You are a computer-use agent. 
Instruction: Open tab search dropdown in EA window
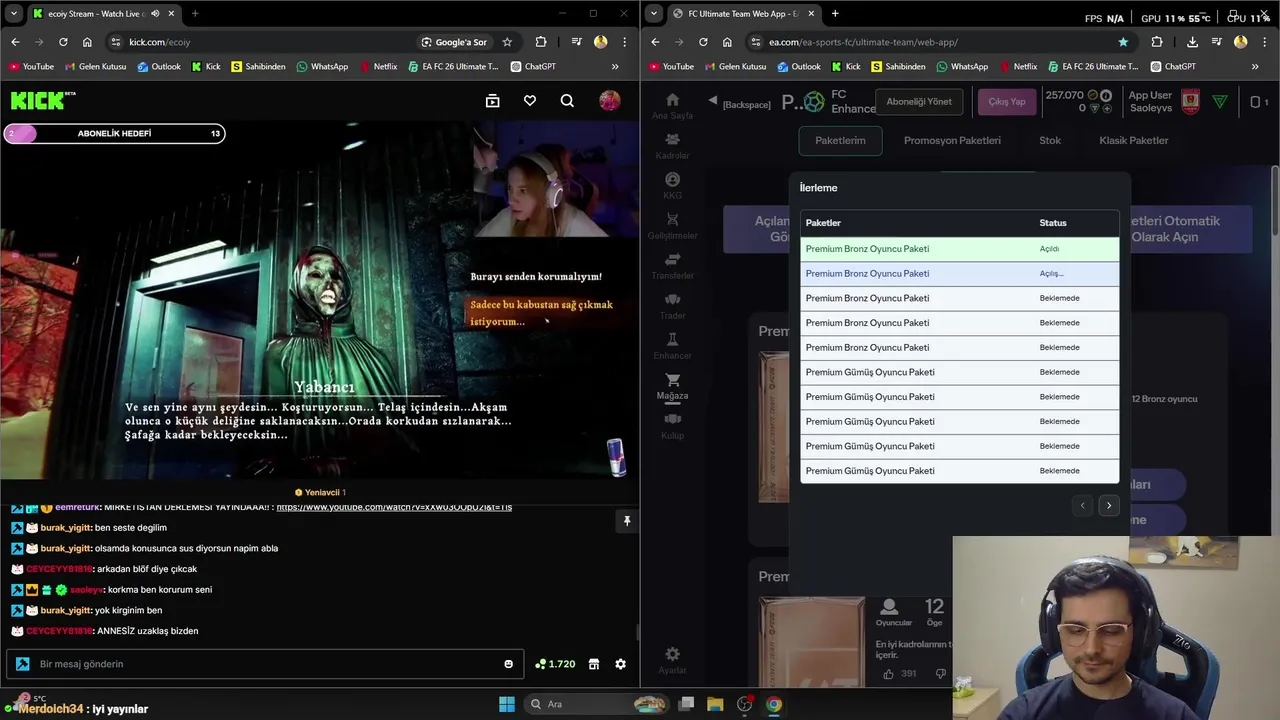point(653,14)
